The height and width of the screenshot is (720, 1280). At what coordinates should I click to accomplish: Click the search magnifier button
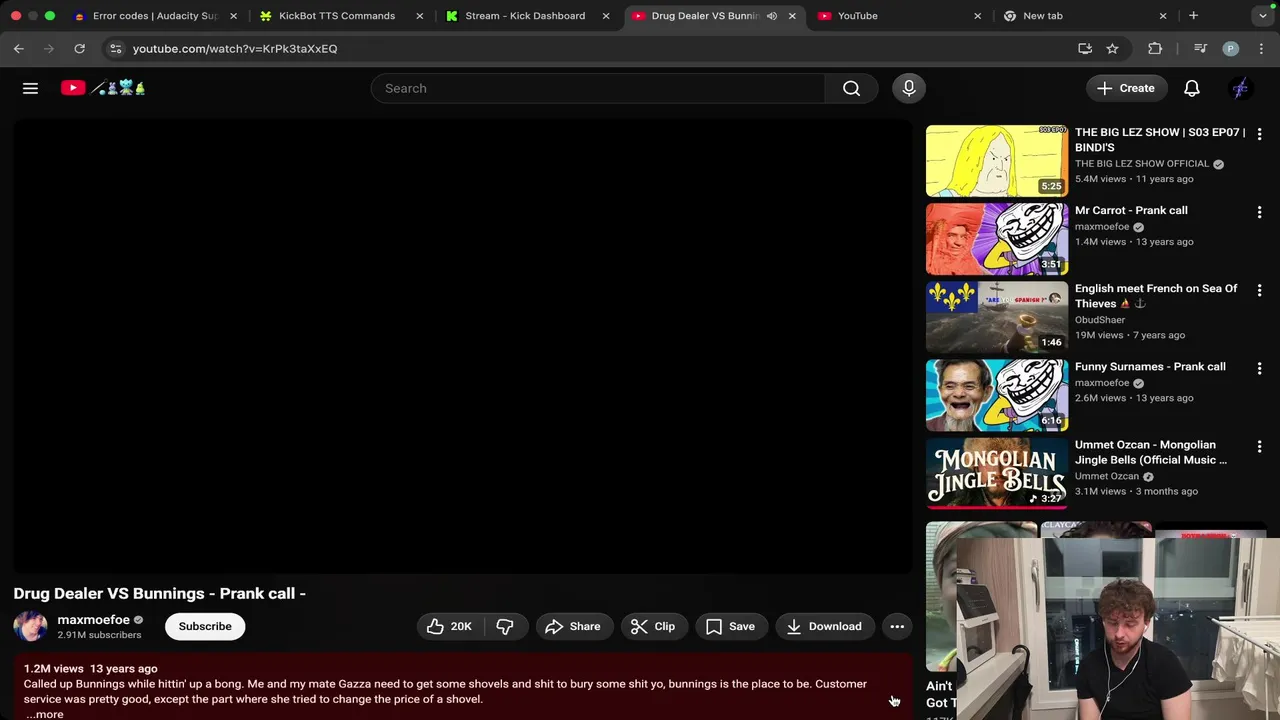click(x=851, y=88)
